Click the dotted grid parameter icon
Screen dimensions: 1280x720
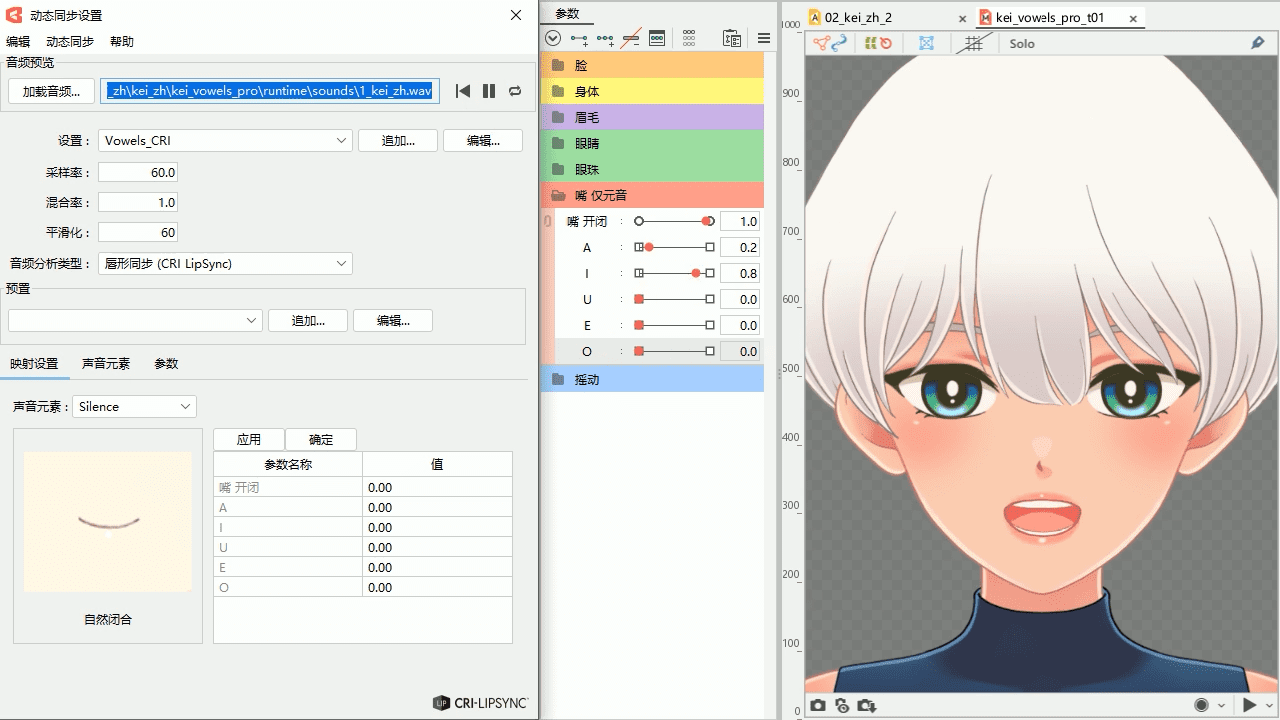[689, 39]
